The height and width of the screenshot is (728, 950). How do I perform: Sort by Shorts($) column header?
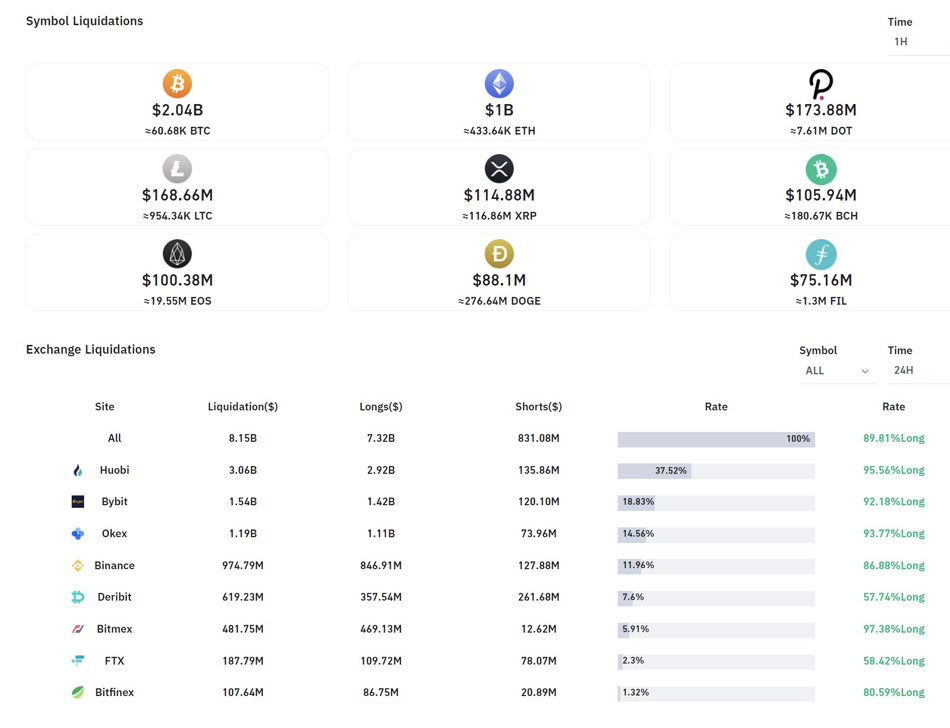tap(538, 407)
